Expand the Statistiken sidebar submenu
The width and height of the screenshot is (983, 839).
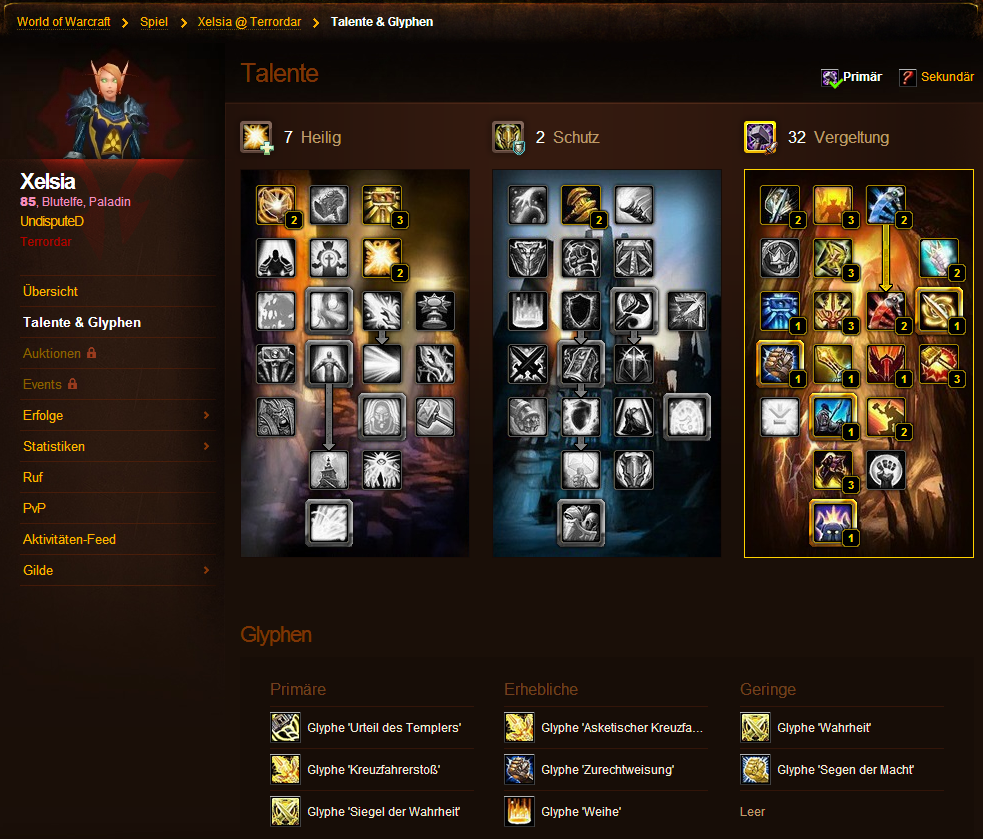pos(206,446)
